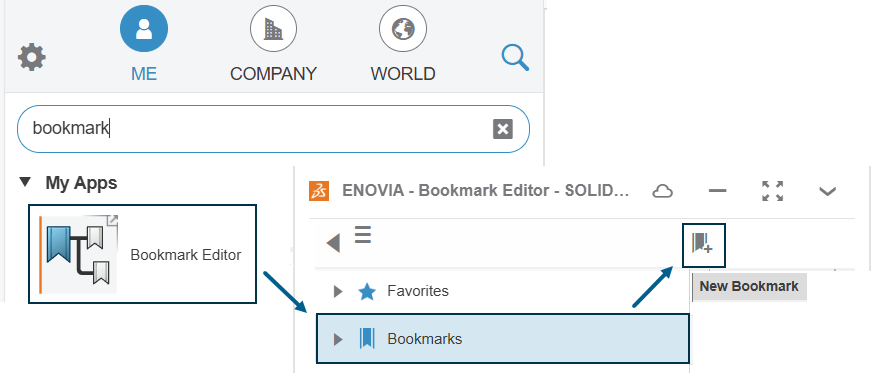Click the Bookmark Editor label

[x=186, y=255]
